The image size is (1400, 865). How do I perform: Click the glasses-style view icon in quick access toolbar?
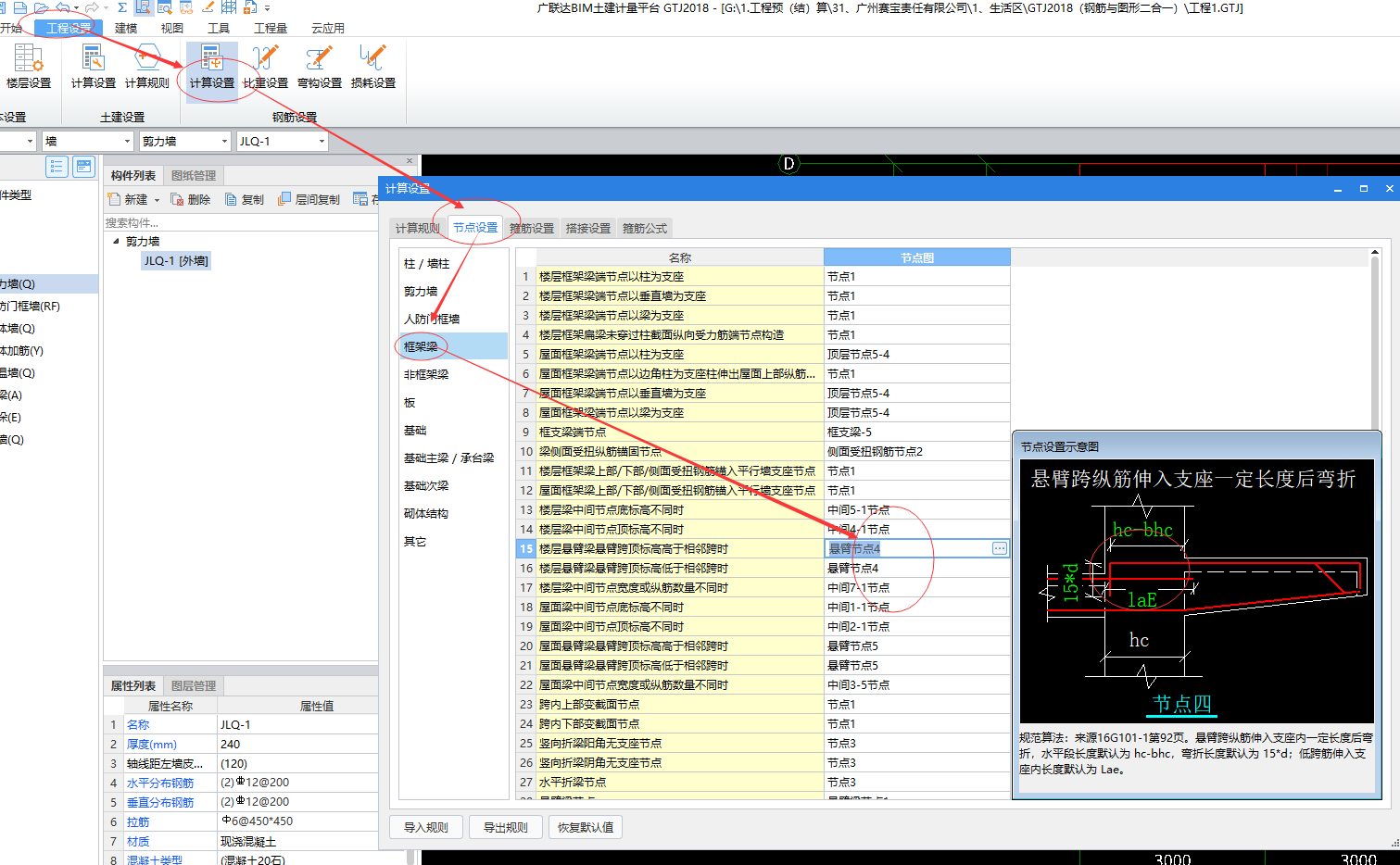(x=186, y=7)
